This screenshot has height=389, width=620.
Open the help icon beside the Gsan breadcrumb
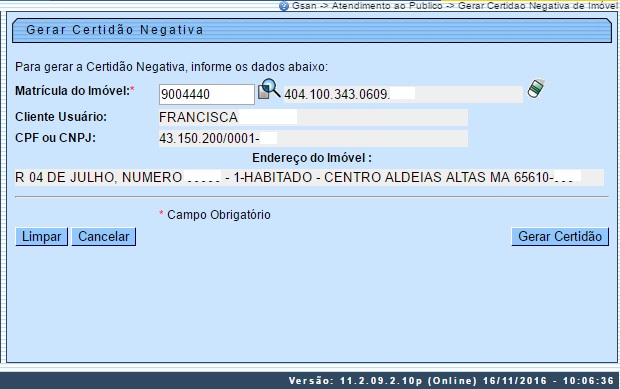[x=284, y=6]
